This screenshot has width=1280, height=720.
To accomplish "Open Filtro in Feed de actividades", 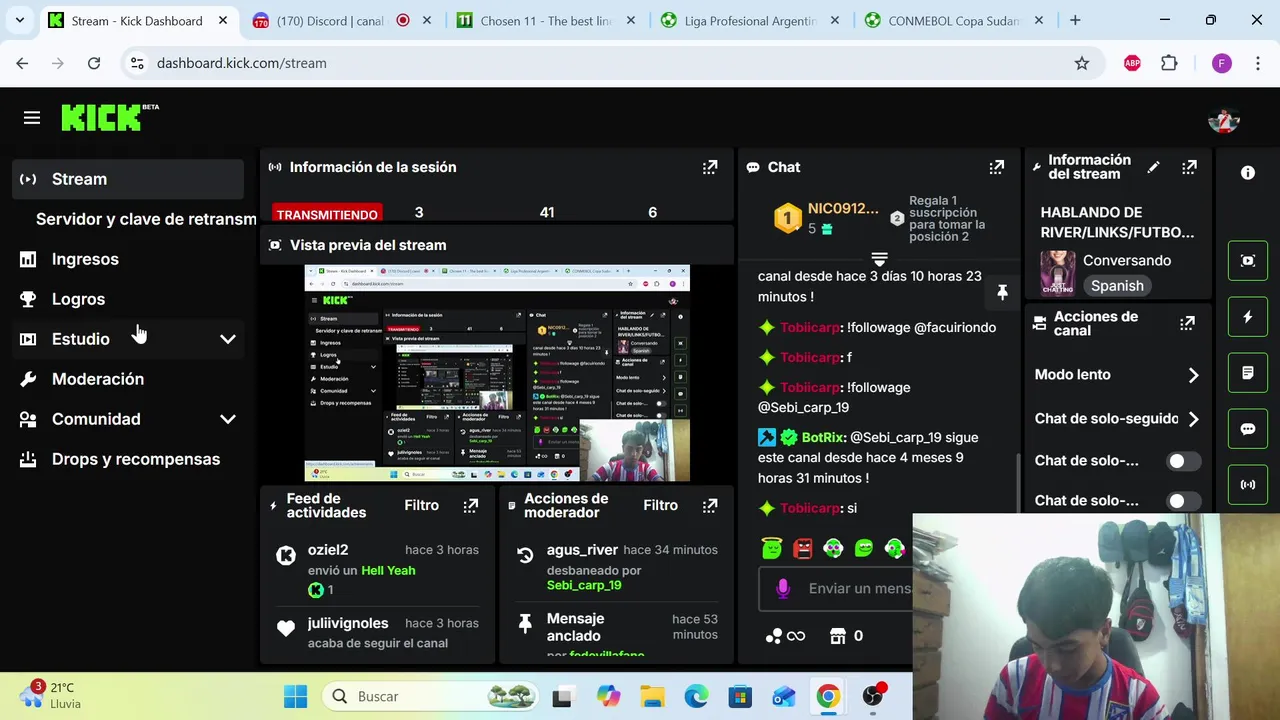I will pos(422,505).
